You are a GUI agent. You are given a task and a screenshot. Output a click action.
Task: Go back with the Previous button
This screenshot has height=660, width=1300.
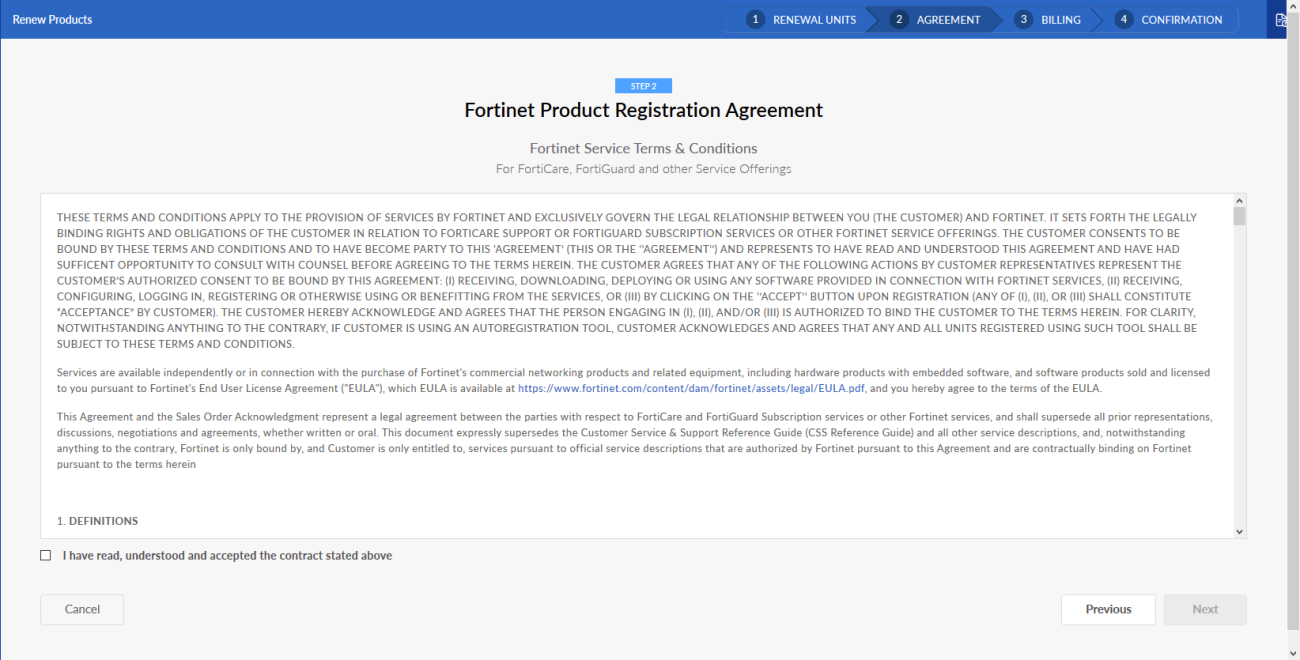coord(1108,609)
